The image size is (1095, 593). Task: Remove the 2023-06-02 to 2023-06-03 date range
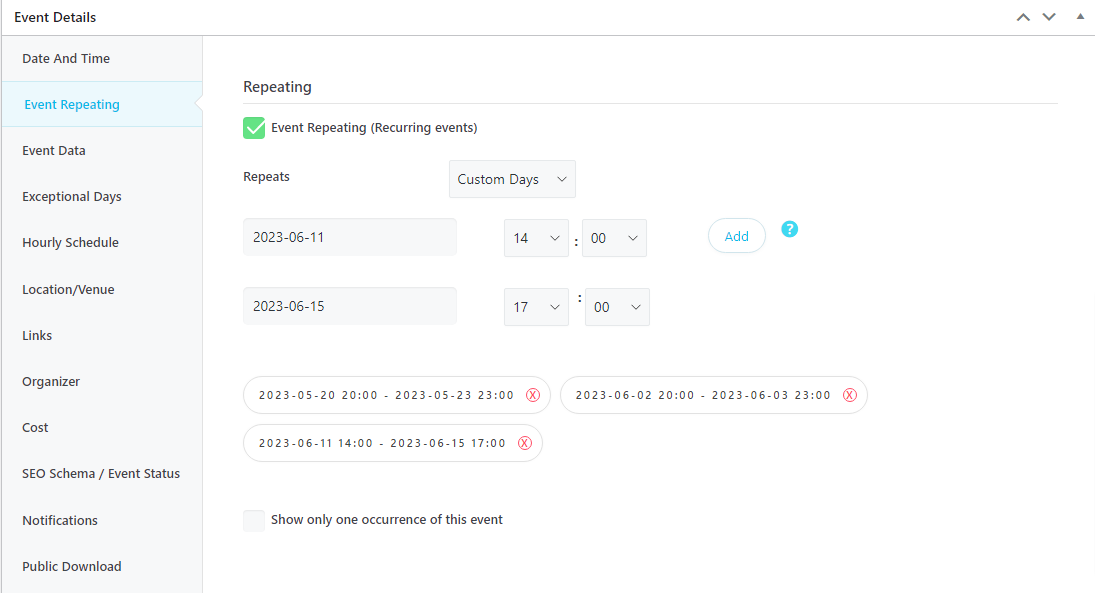(x=850, y=395)
